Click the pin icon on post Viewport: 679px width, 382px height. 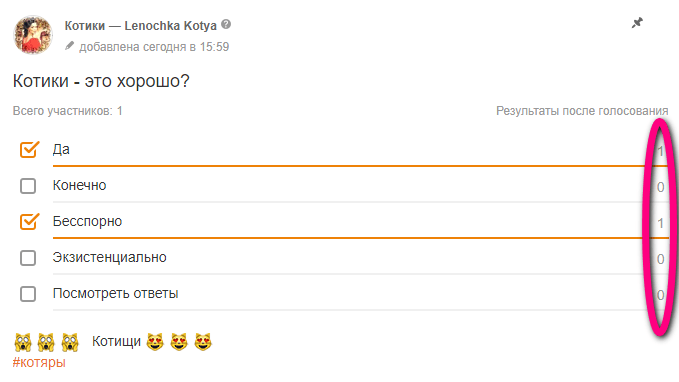pos(637,23)
